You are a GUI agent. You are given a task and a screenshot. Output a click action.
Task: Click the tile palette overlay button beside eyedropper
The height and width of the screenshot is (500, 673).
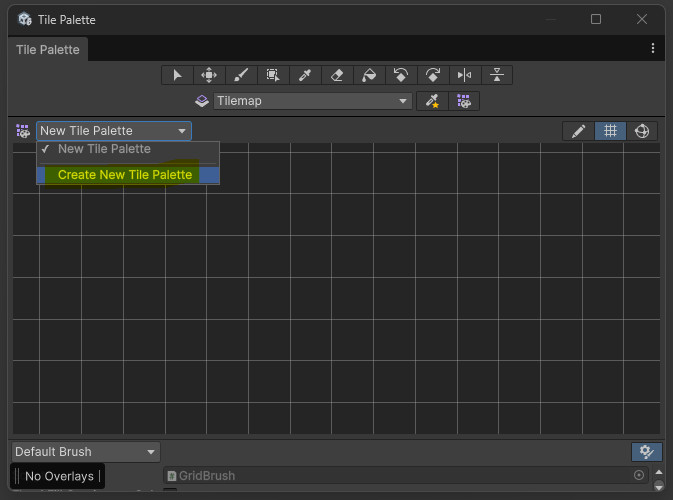coord(464,101)
